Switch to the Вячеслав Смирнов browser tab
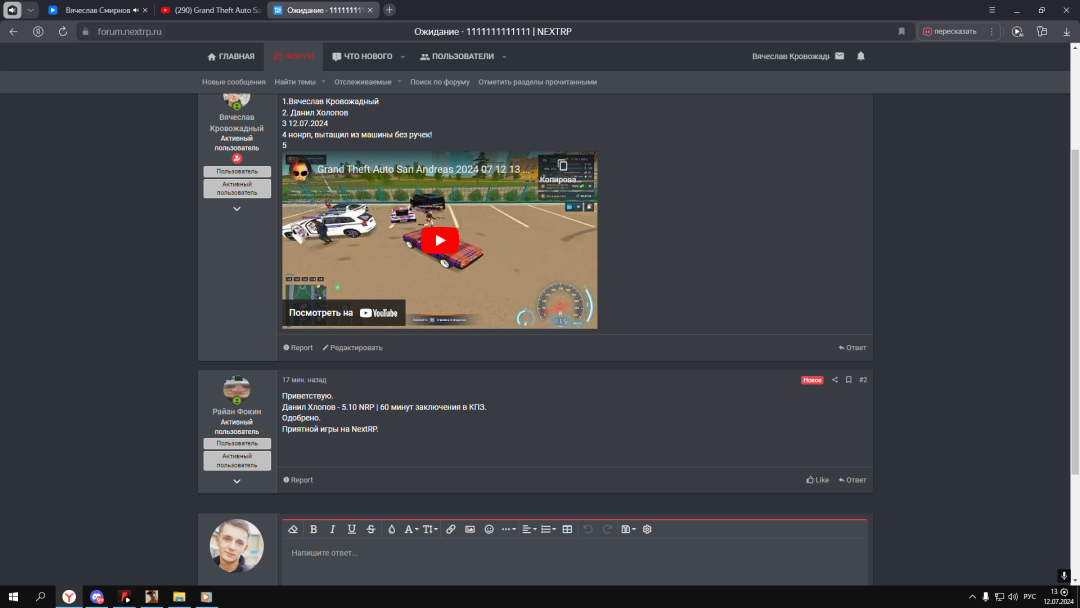This screenshot has height=608, width=1080. pos(97,10)
